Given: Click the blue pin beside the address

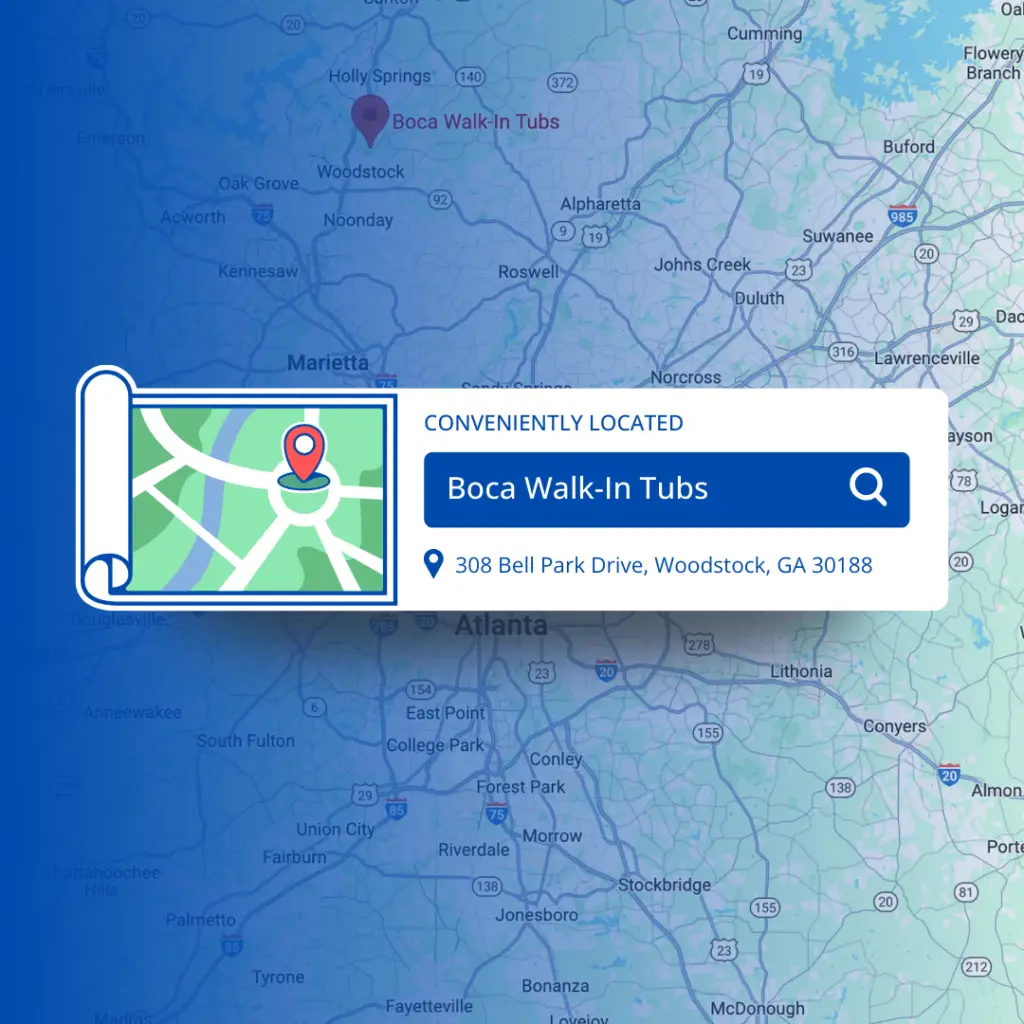Looking at the screenshot, I should tap(433, 564).
